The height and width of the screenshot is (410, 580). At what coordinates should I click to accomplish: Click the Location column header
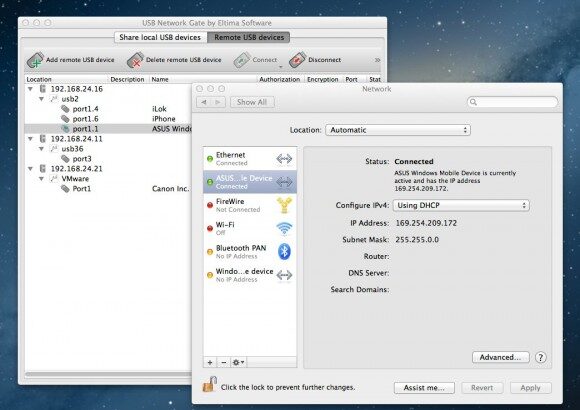(66, 79)
